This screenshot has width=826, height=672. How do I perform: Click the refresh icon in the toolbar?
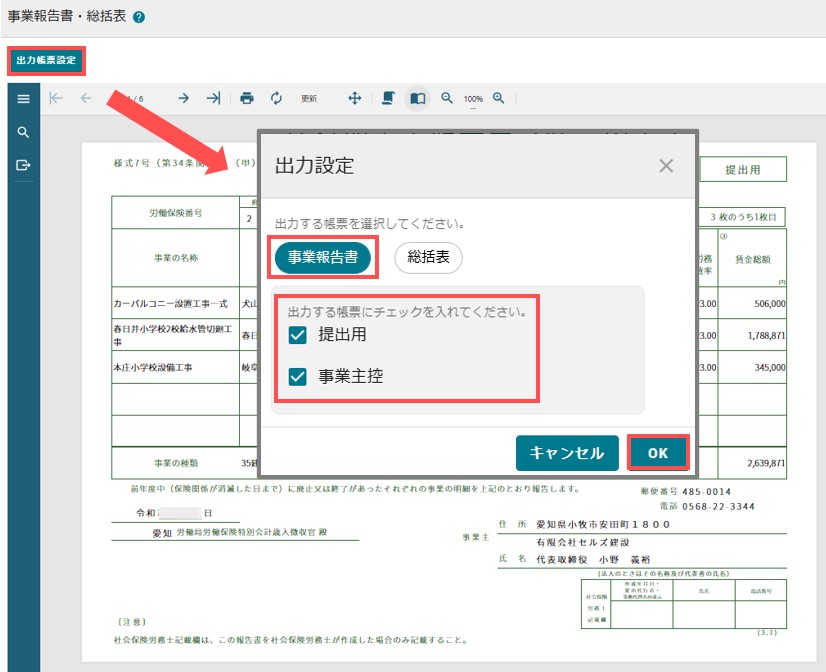point(276,98)
